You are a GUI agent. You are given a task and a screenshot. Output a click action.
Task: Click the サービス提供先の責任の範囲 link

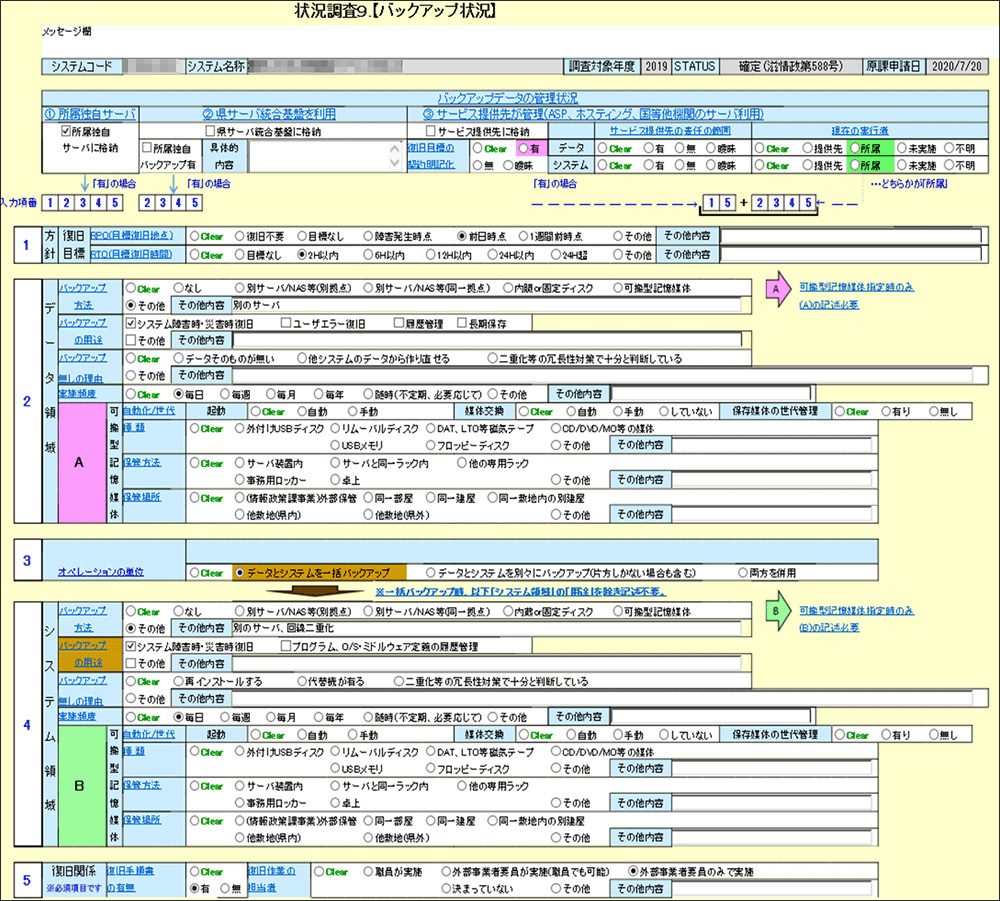click(x=670, y=131)
